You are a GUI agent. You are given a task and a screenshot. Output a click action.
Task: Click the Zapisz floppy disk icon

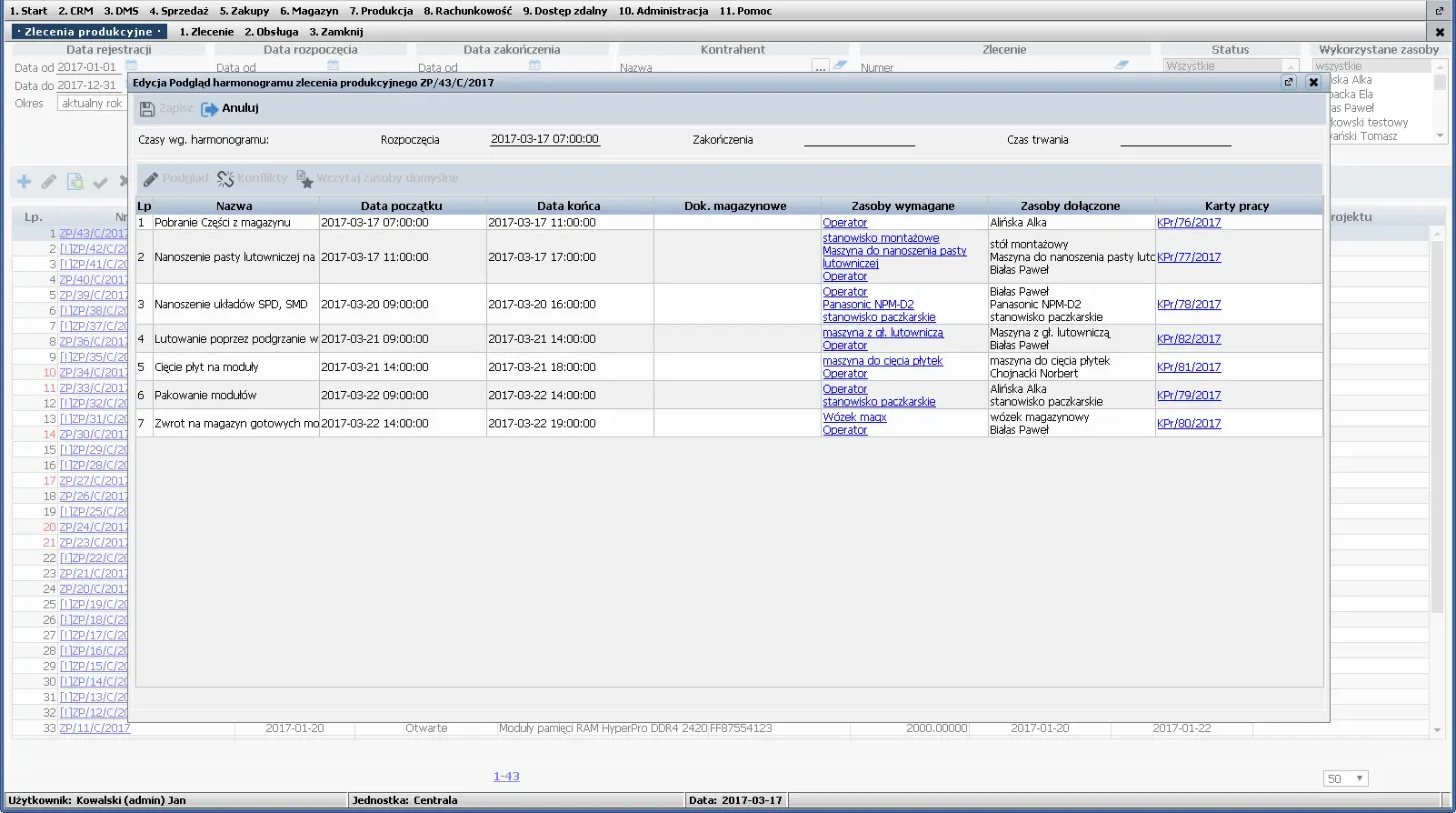coord(147,109)
